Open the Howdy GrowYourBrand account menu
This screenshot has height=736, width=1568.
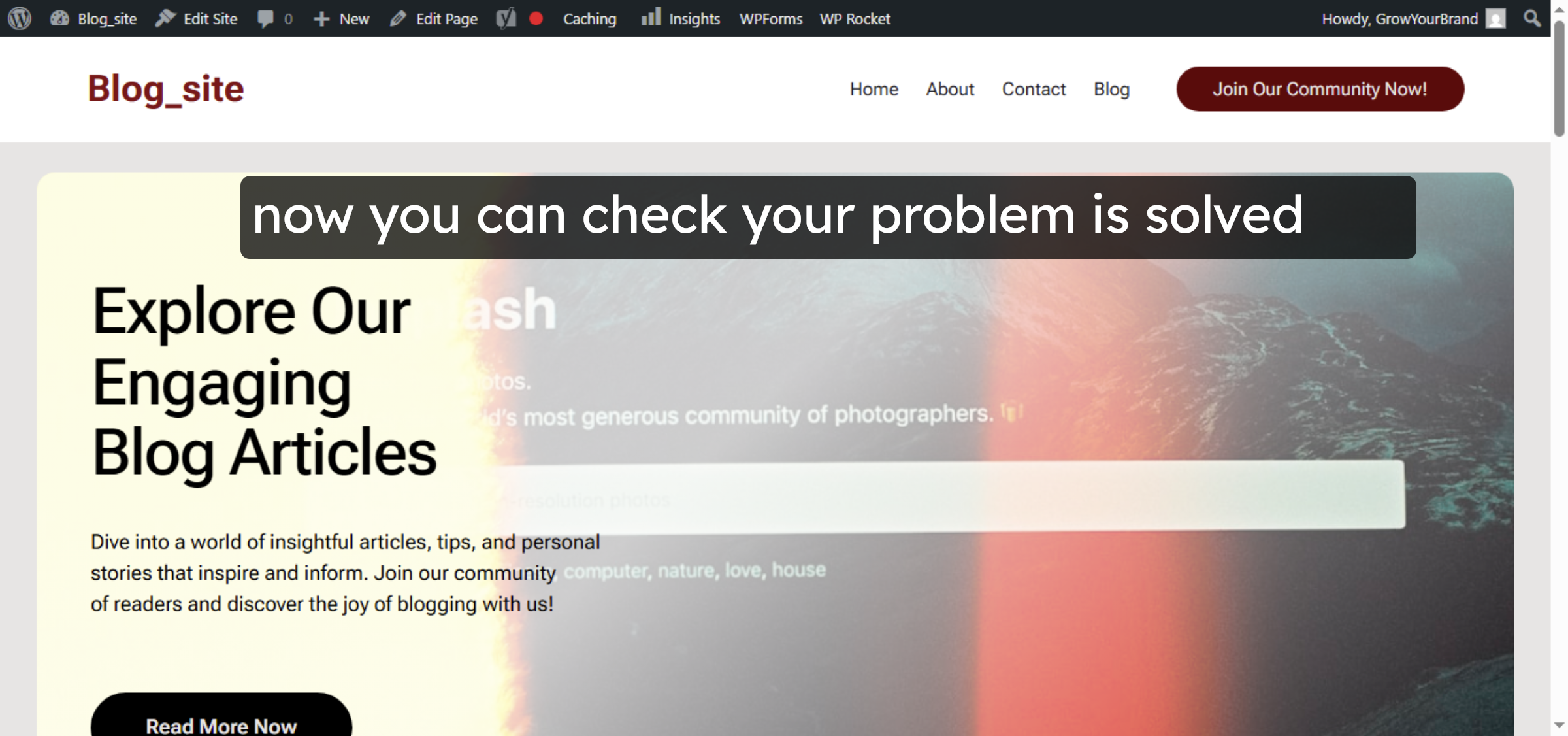1399,18
